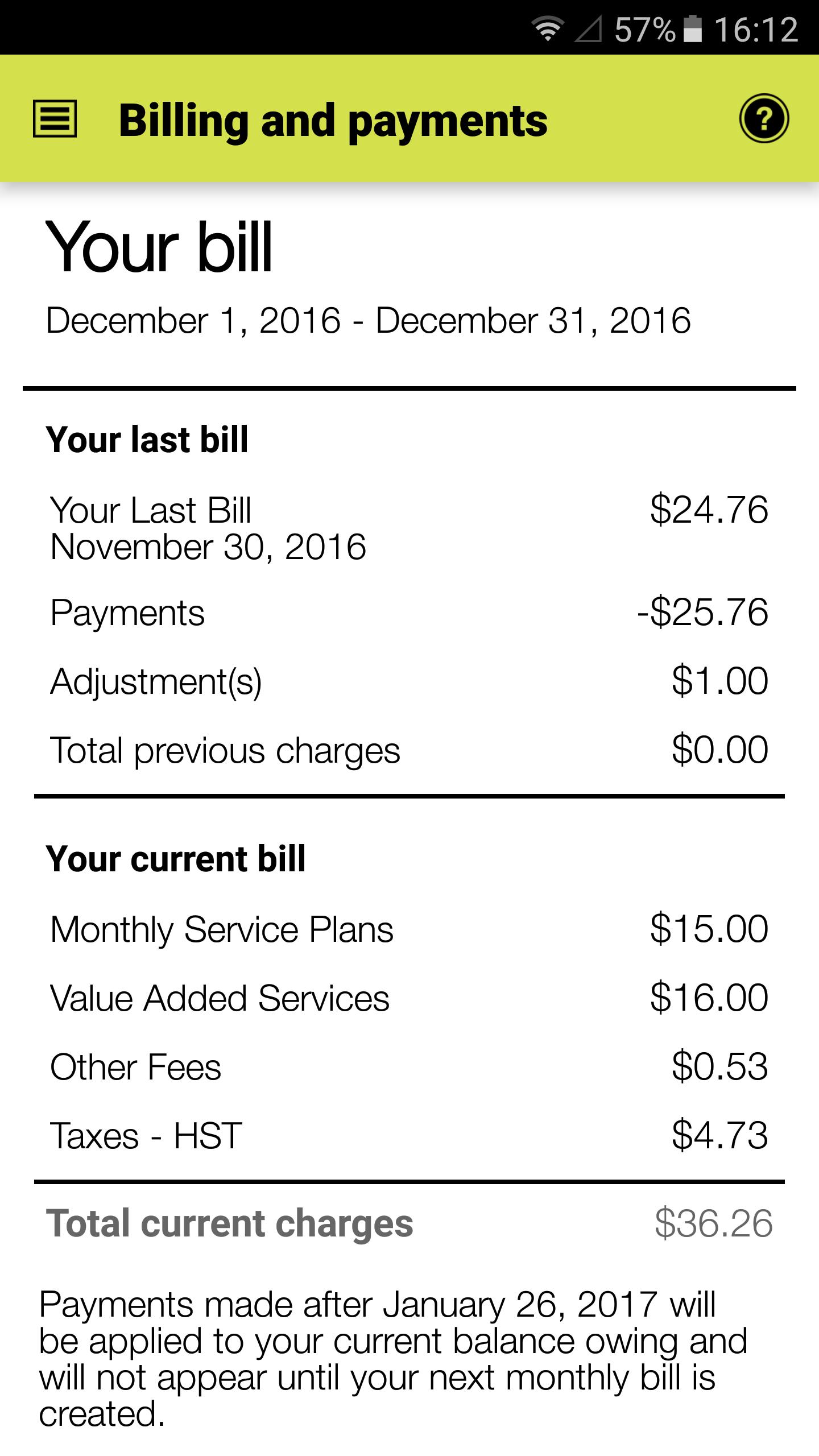The width and height of the screenshot is (819, 1456).
Task: Open Your Last Bill November 30 row
Action: (x=409, y=528)
